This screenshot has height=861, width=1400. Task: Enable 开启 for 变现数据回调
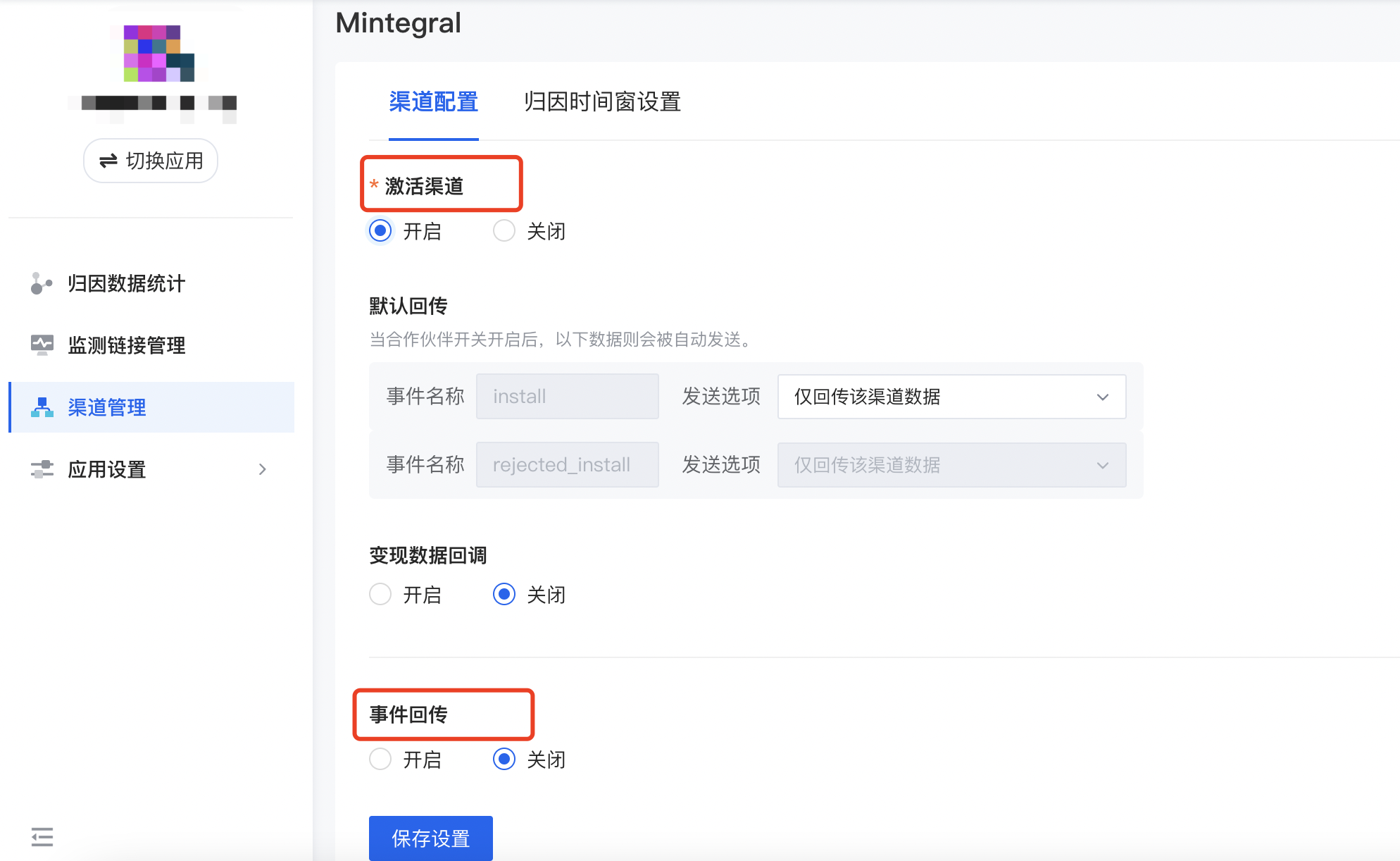380,594
